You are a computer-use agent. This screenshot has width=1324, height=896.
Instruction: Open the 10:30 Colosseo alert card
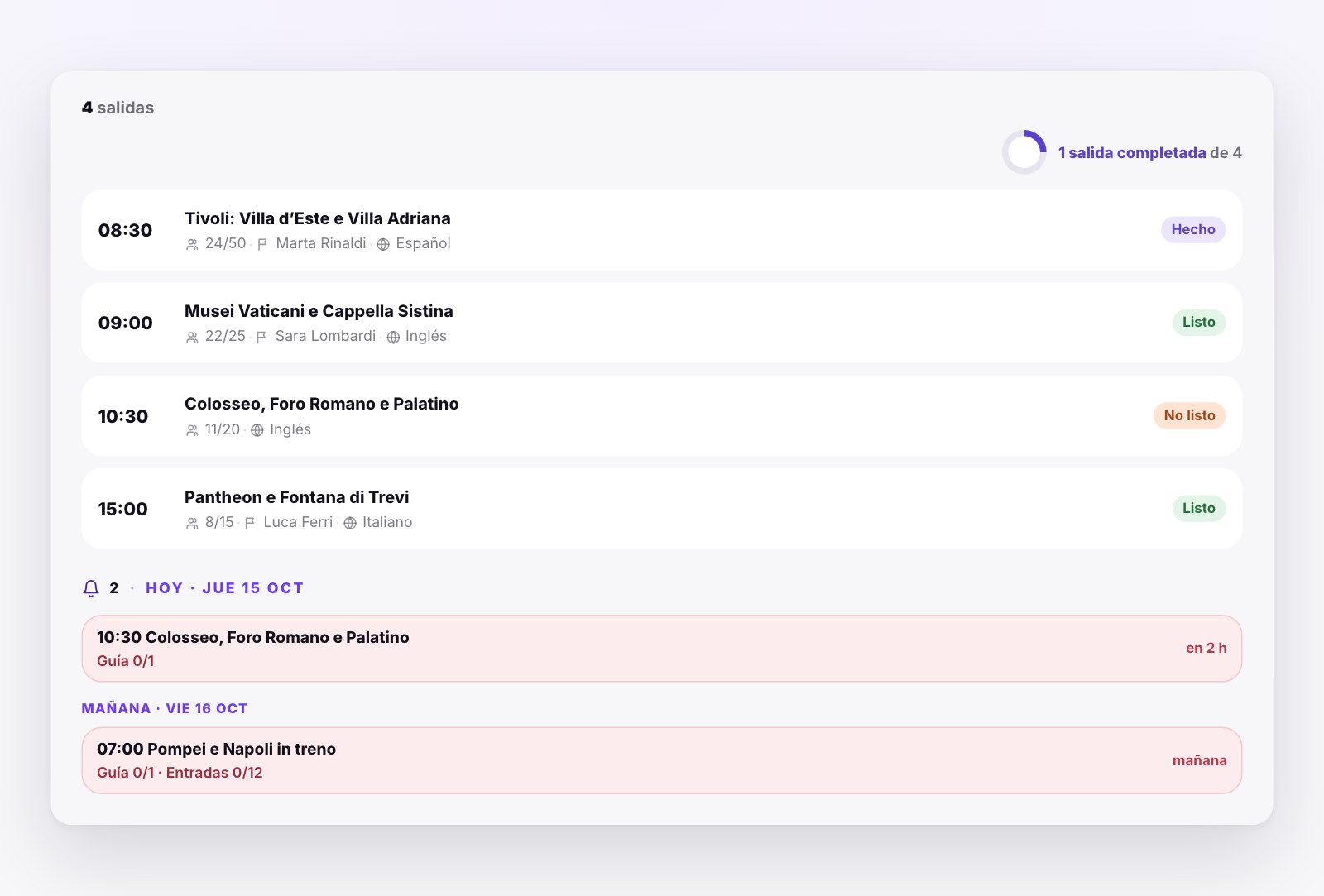coord(662,649)
